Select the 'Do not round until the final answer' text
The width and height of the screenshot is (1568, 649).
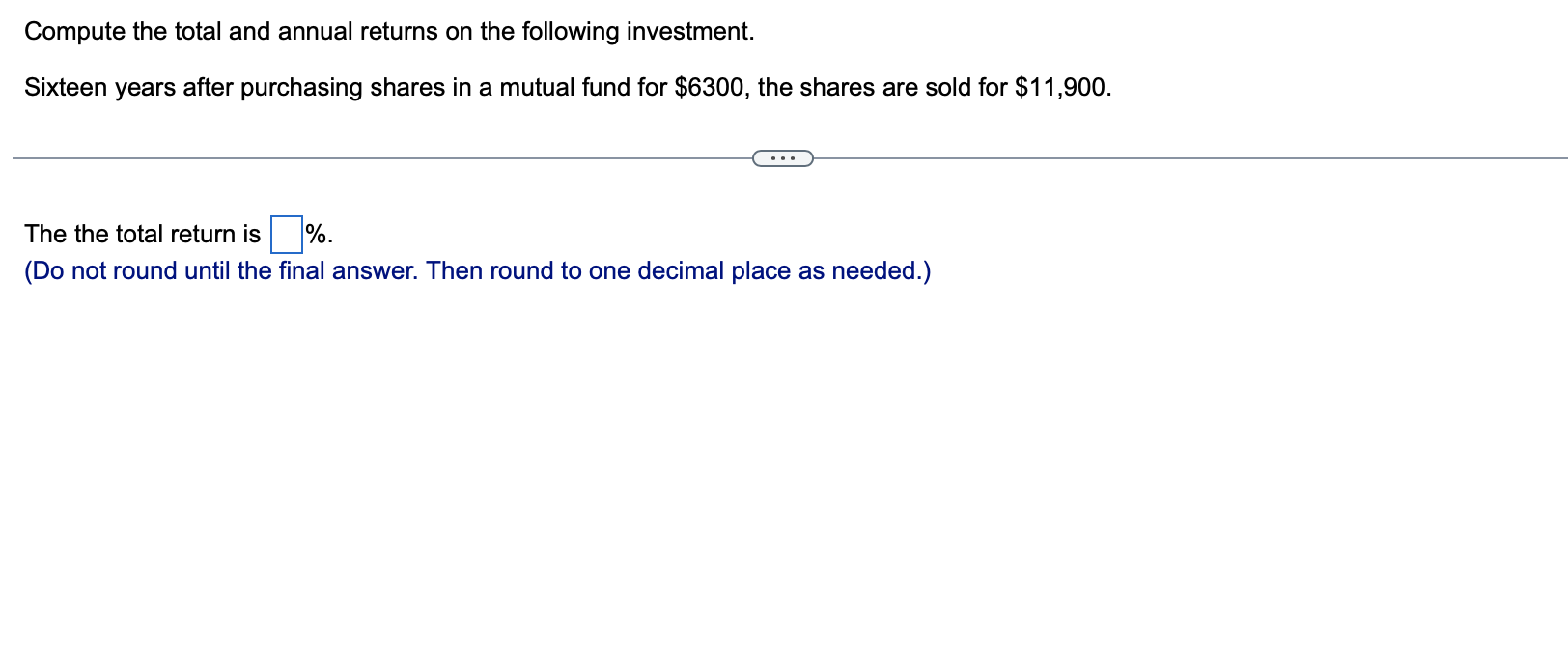point(476,270)
